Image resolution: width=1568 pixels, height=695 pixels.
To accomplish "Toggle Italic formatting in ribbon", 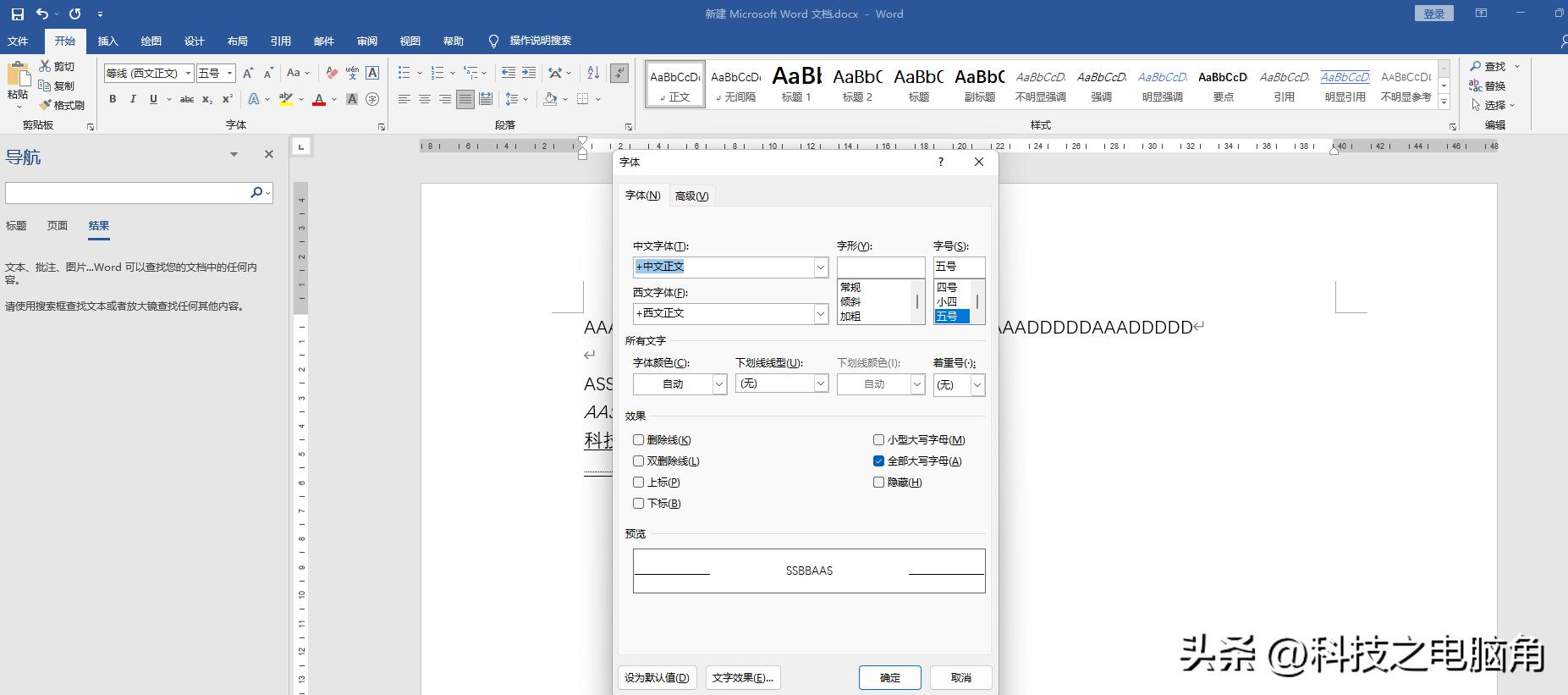I will [133, 99].
